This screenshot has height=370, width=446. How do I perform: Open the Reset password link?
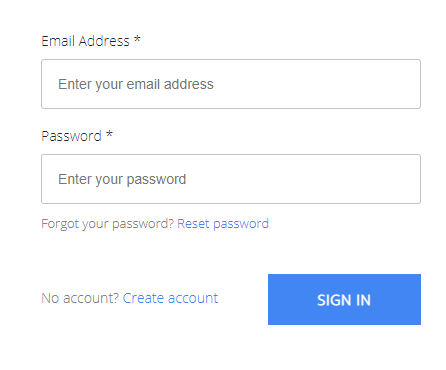pyautogui.click(x=223, y=224)
